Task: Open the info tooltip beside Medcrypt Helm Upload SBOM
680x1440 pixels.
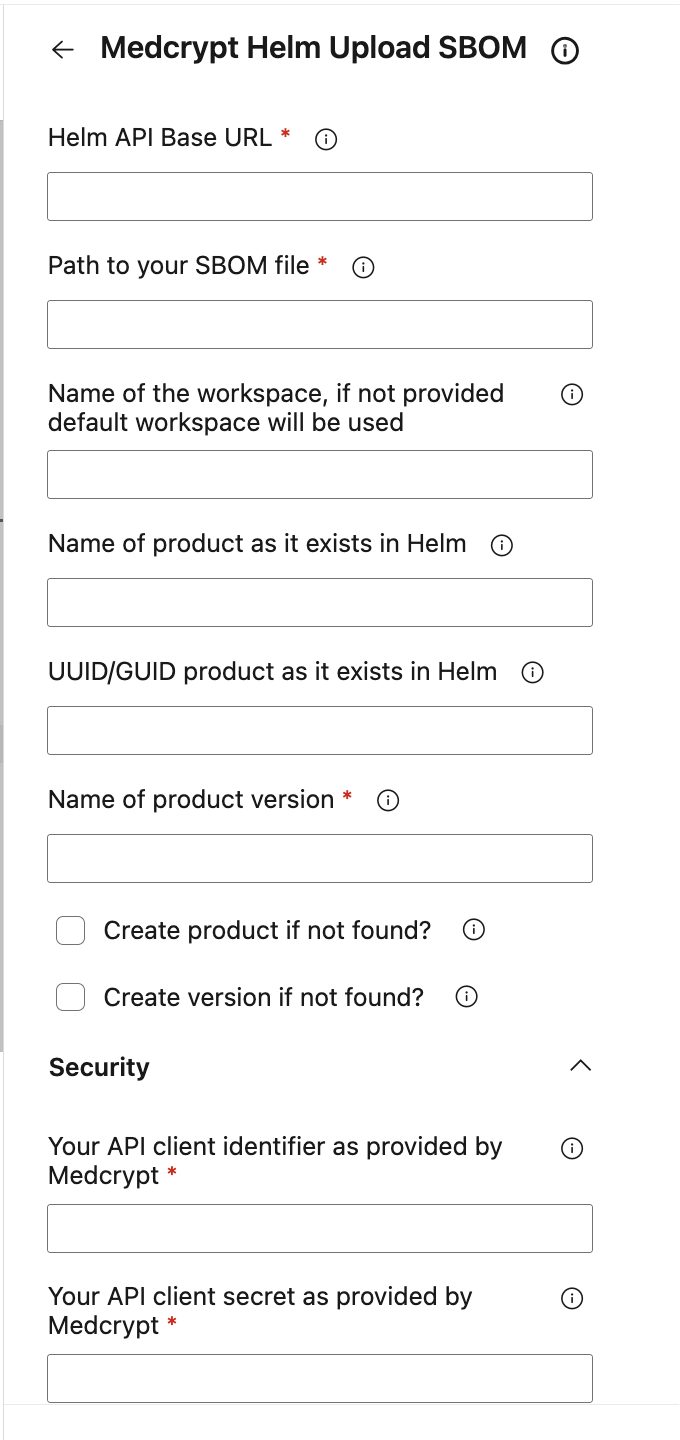Action: [565, 50]
